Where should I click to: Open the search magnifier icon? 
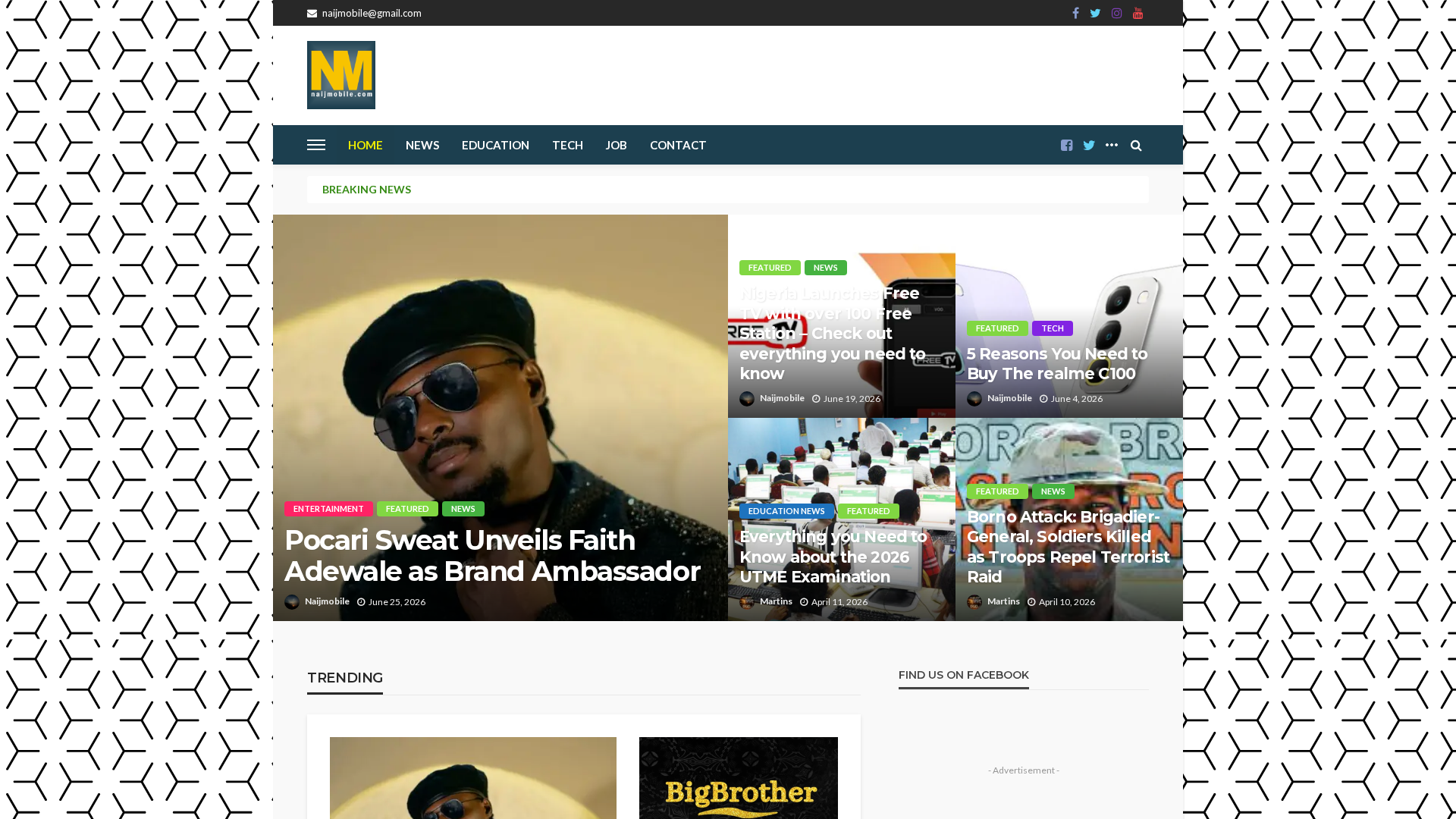tap(1136, 145)
